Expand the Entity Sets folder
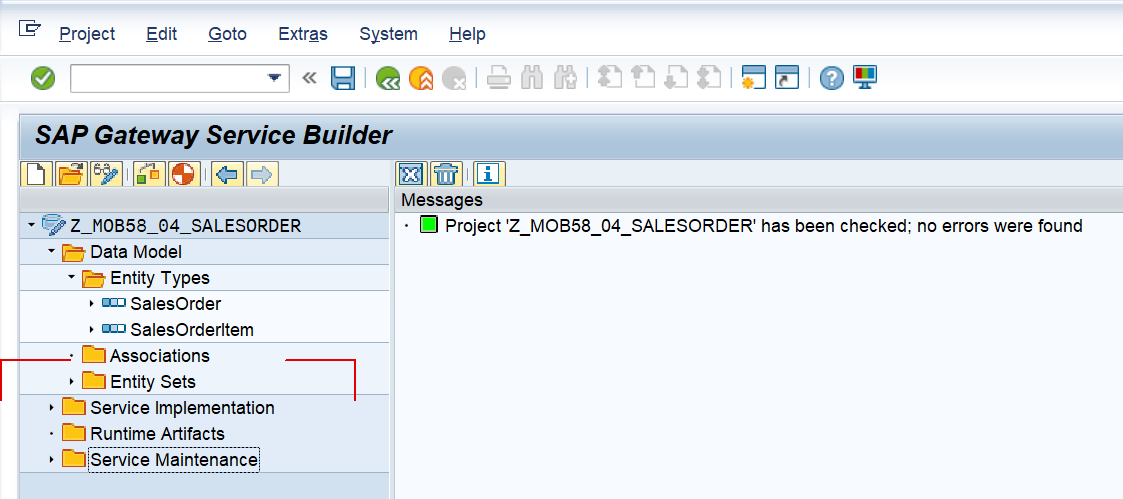 tap(71, 382)
